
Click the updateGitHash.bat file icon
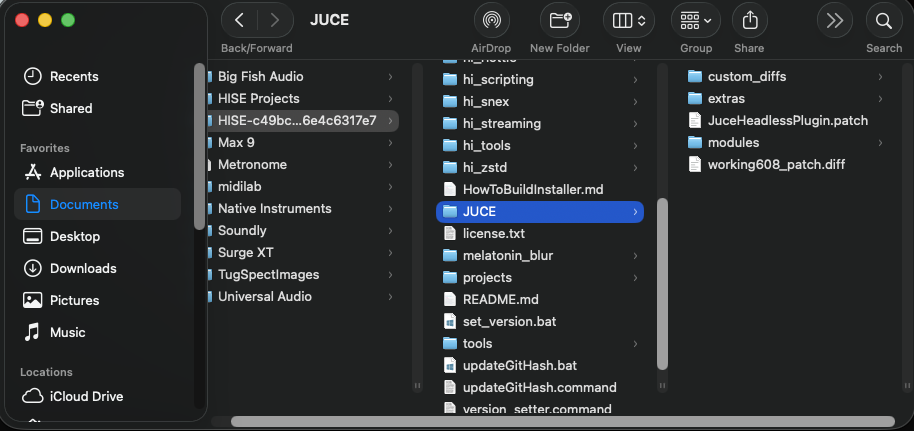coord(450,366)
